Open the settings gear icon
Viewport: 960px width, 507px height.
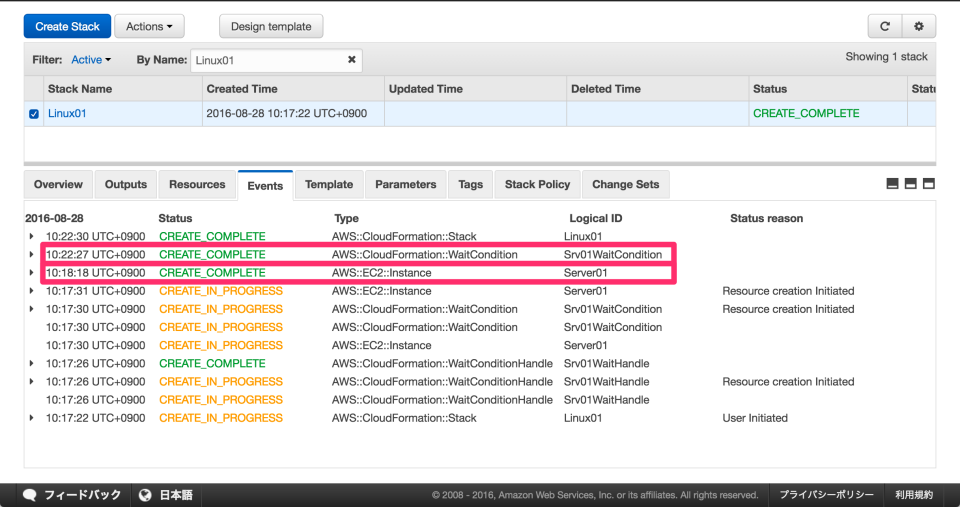pyautogui.click(x=918, y=26)
